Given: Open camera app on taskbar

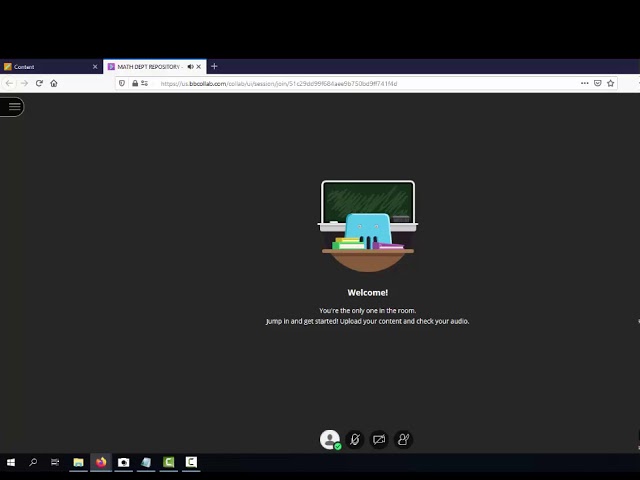Looking at the screenshot, I should pyautogui.click(x=123, y=462).
